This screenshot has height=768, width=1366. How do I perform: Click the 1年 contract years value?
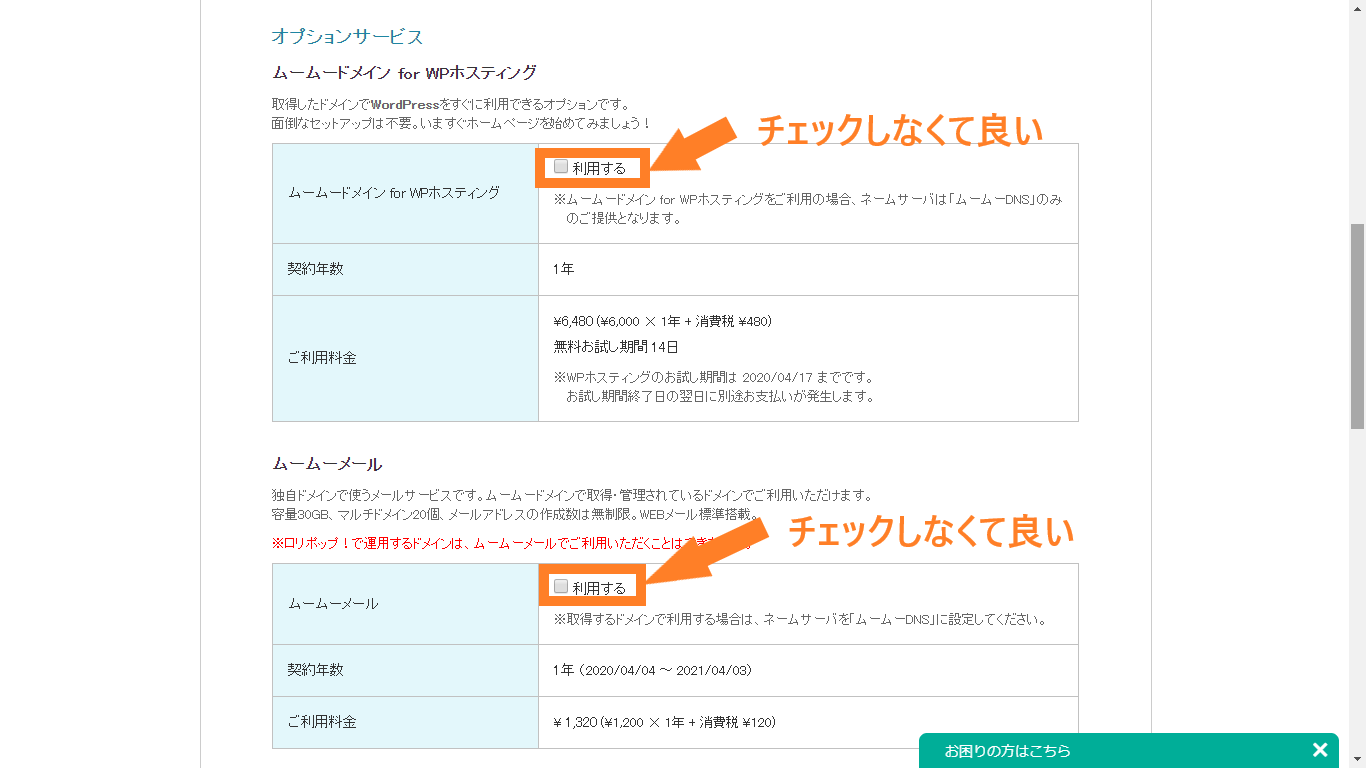563,269
